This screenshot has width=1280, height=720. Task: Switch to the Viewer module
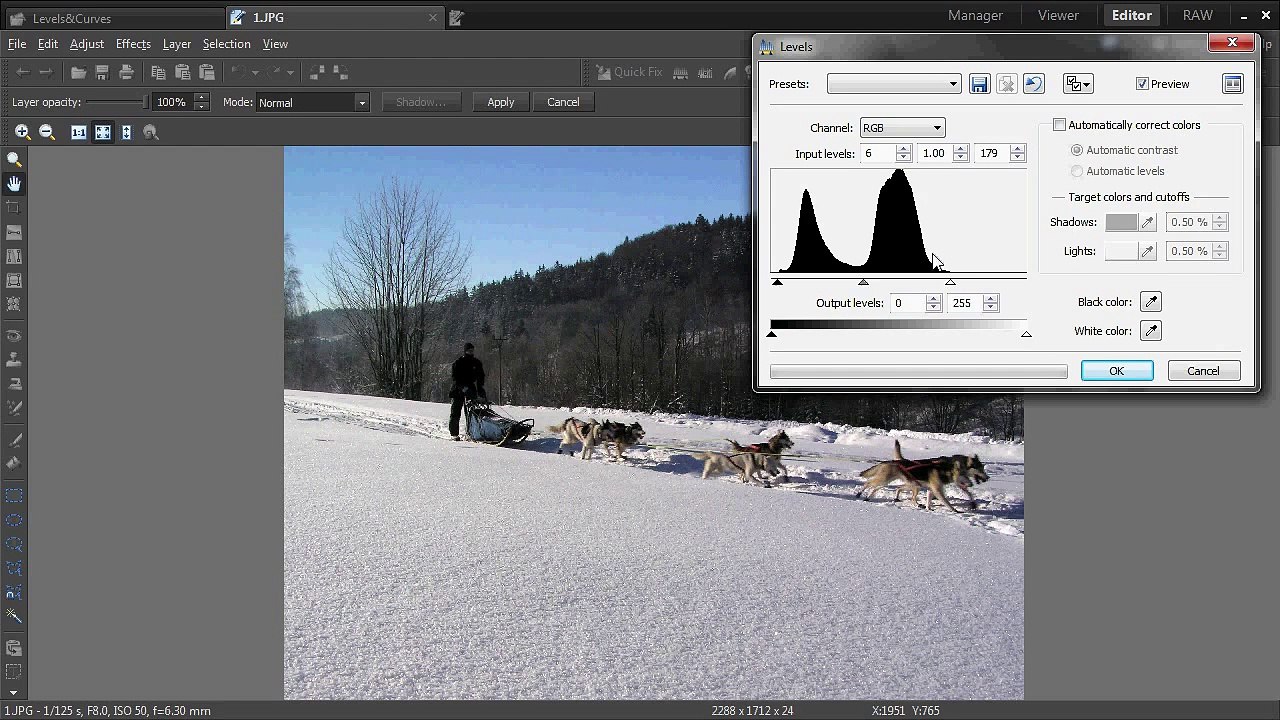(1058, 15)
